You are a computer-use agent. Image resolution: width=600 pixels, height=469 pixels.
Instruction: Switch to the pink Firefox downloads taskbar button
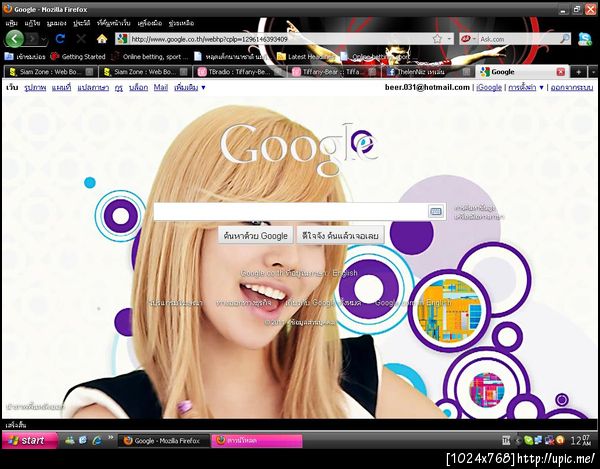coord(257,441)
